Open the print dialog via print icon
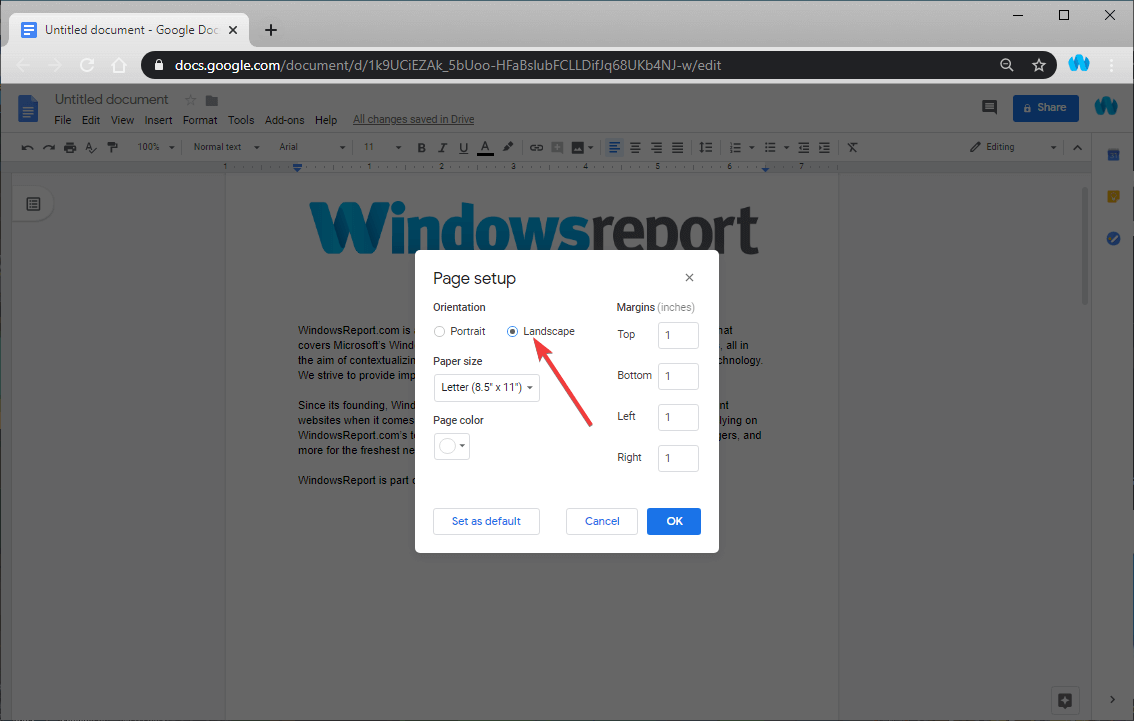This screenshot has height=721, width=1134. coord(70,147)
